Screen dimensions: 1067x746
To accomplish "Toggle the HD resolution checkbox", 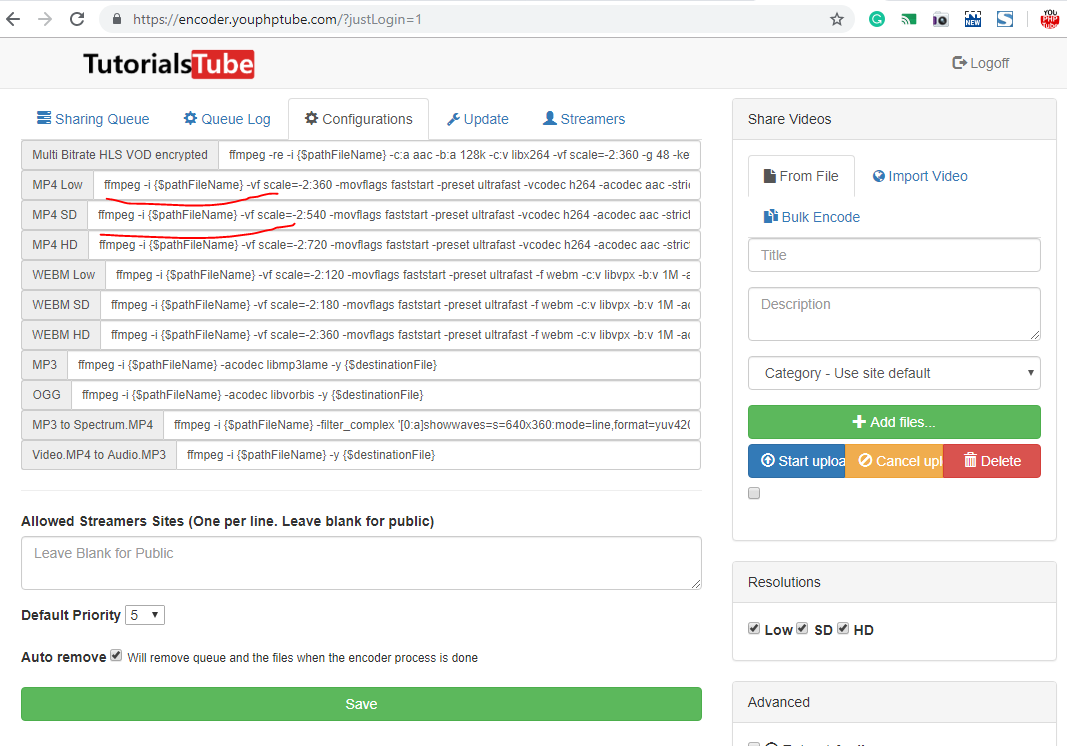I will click(x=843, y=628).
